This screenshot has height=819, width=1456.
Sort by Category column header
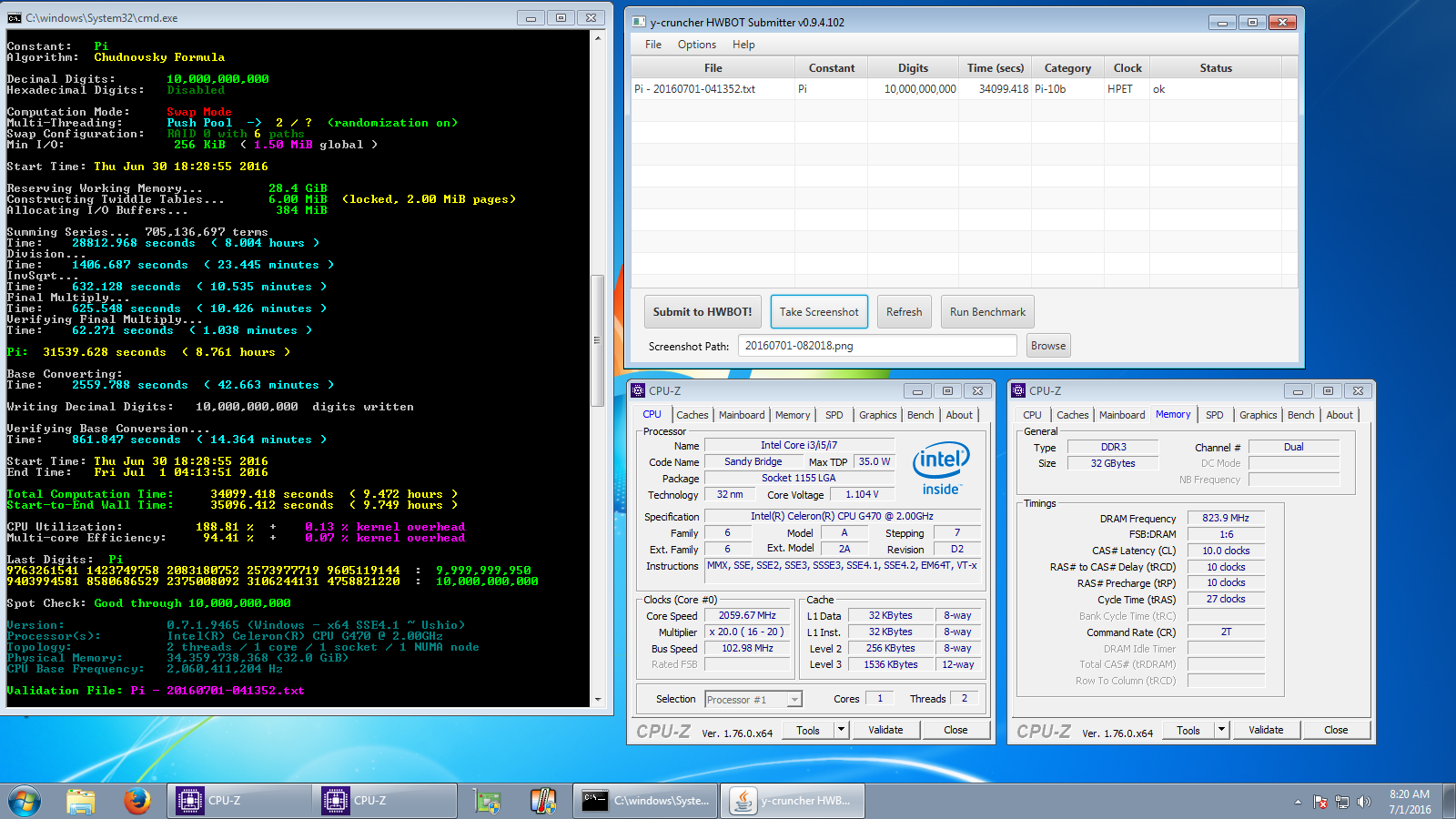(1067, 68)
